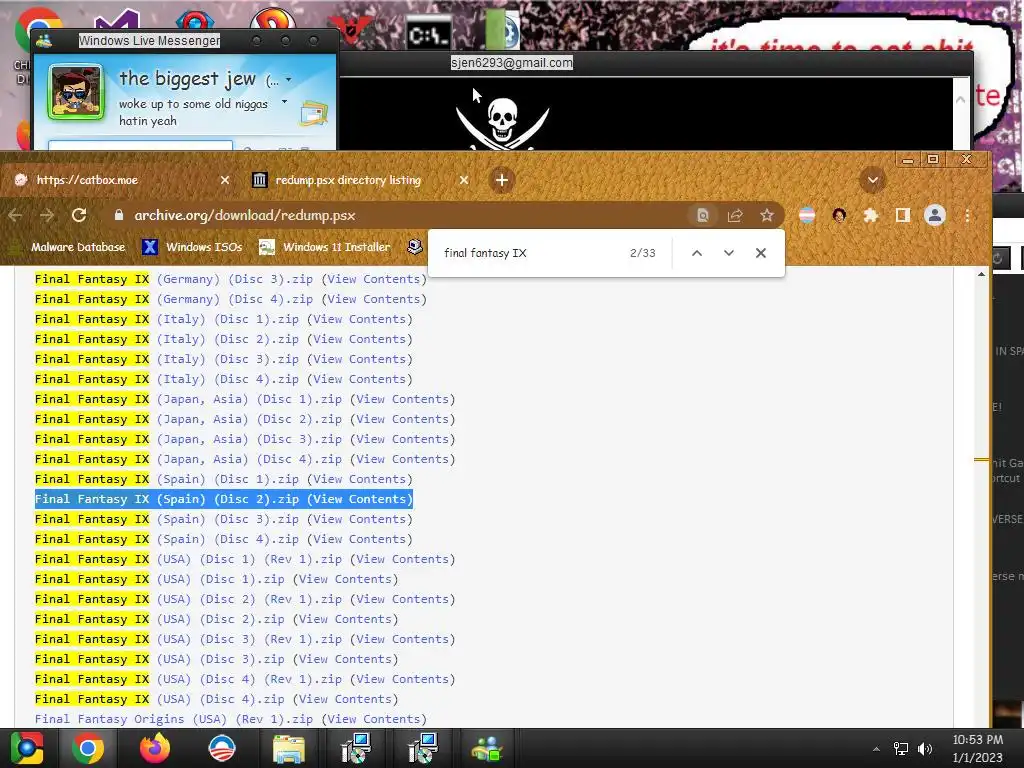Download Final Fantasy Origins (USA) (Rev 1).zip
This screenshot has height=768, width=1024.
click(x=174, y=719)
